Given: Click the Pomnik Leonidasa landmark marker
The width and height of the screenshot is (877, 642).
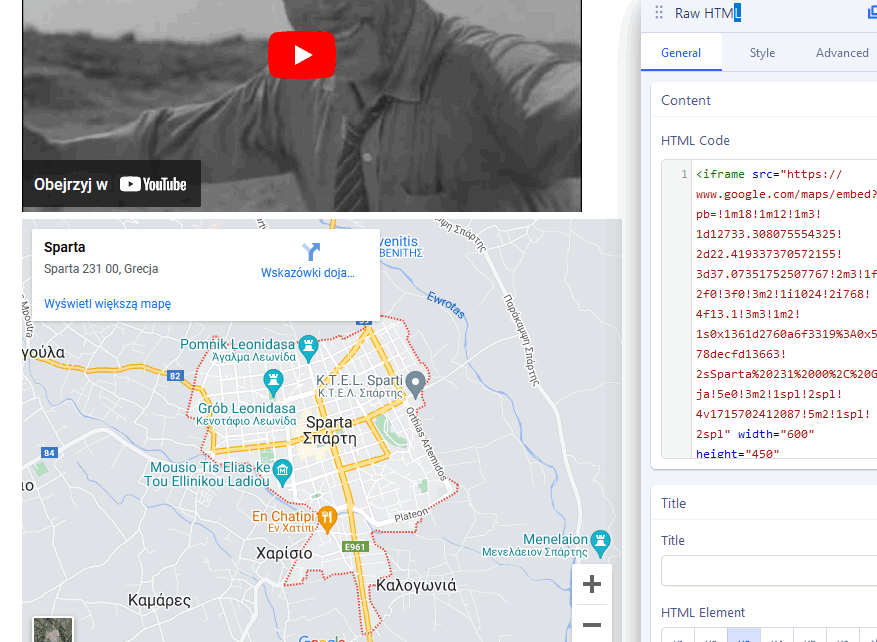Looking at the screenshot, I should [308, 343].
